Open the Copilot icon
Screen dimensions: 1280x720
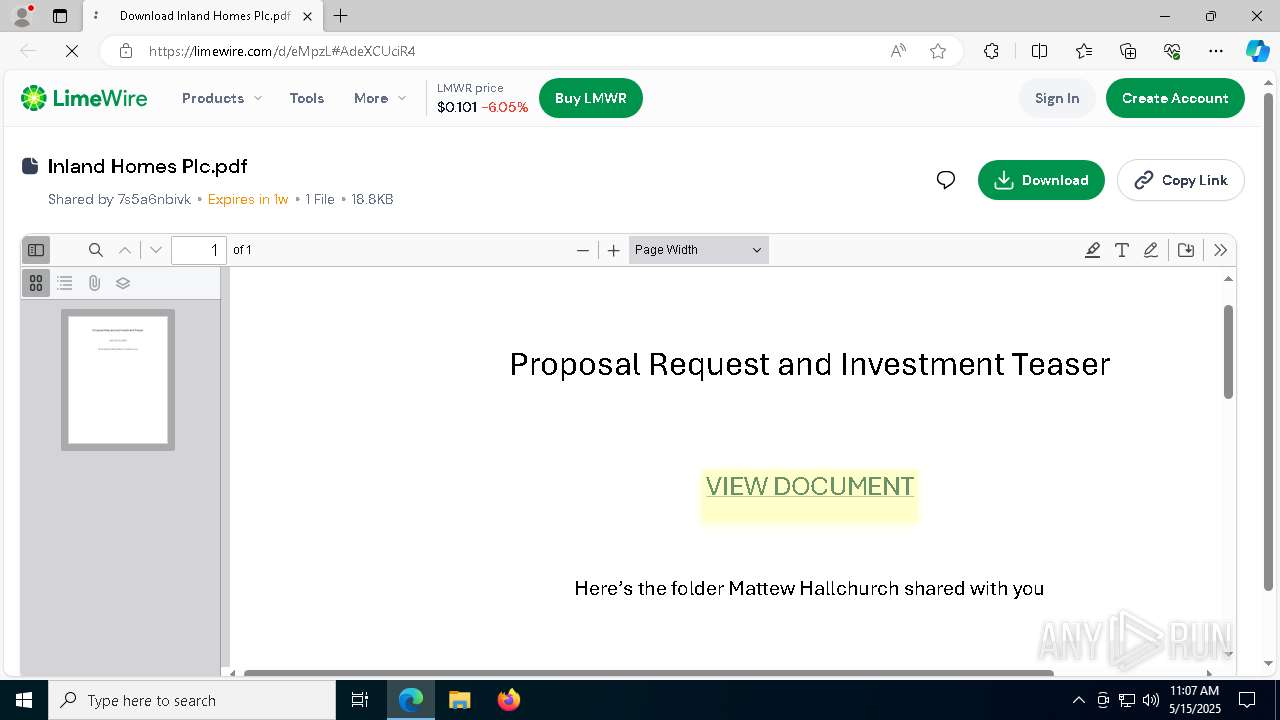1257,51
